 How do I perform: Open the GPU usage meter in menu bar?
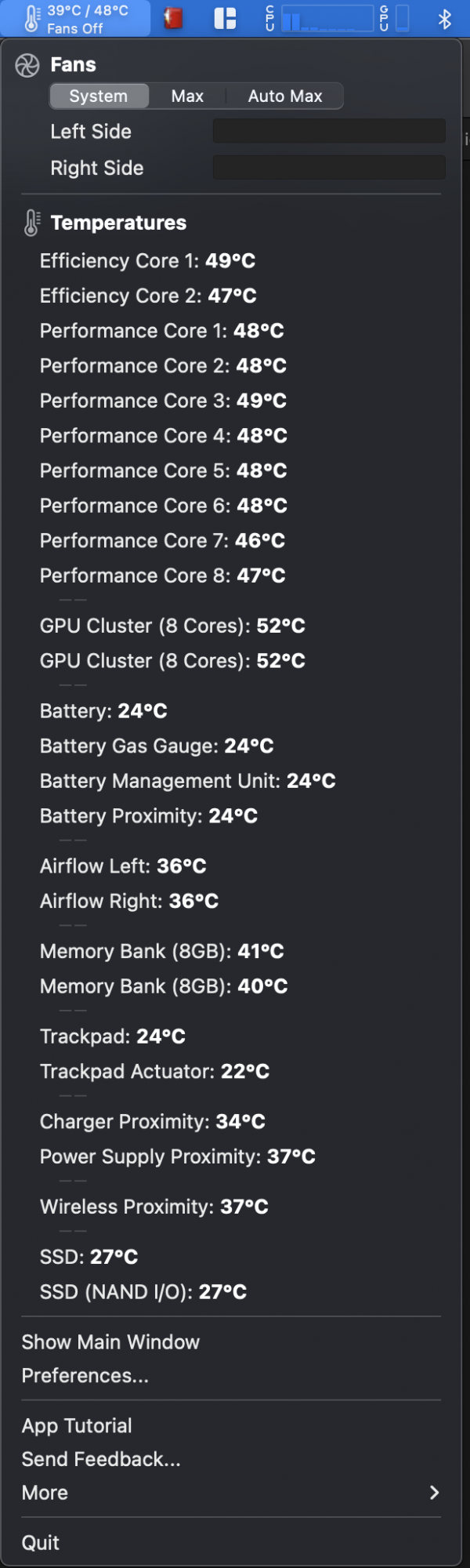click(x=395, y=19)
